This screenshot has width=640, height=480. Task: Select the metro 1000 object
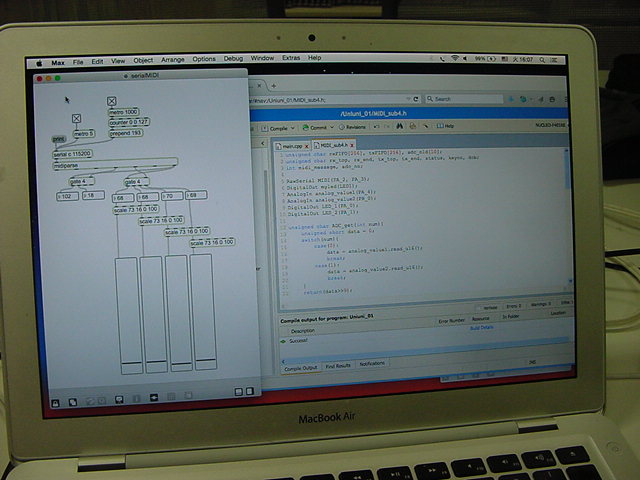pos(123,112)
